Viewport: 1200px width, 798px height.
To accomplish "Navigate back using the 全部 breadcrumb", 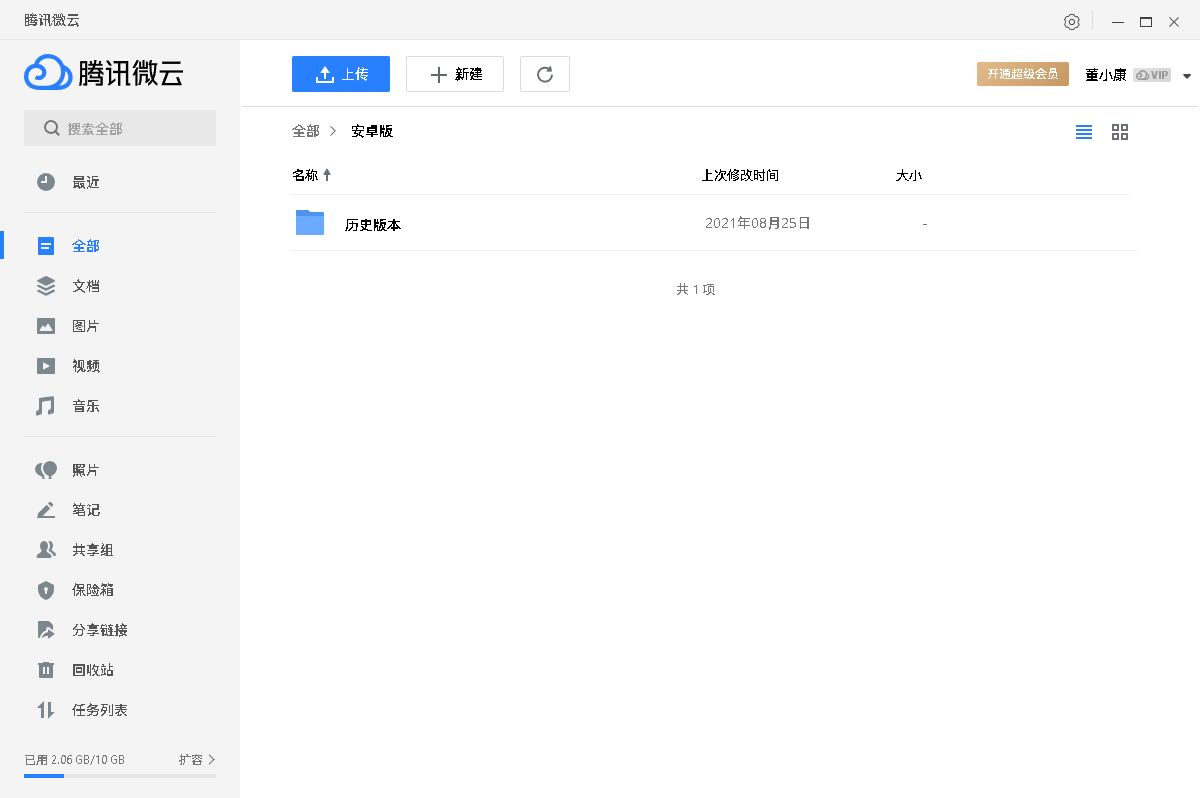I will [305, 130].
